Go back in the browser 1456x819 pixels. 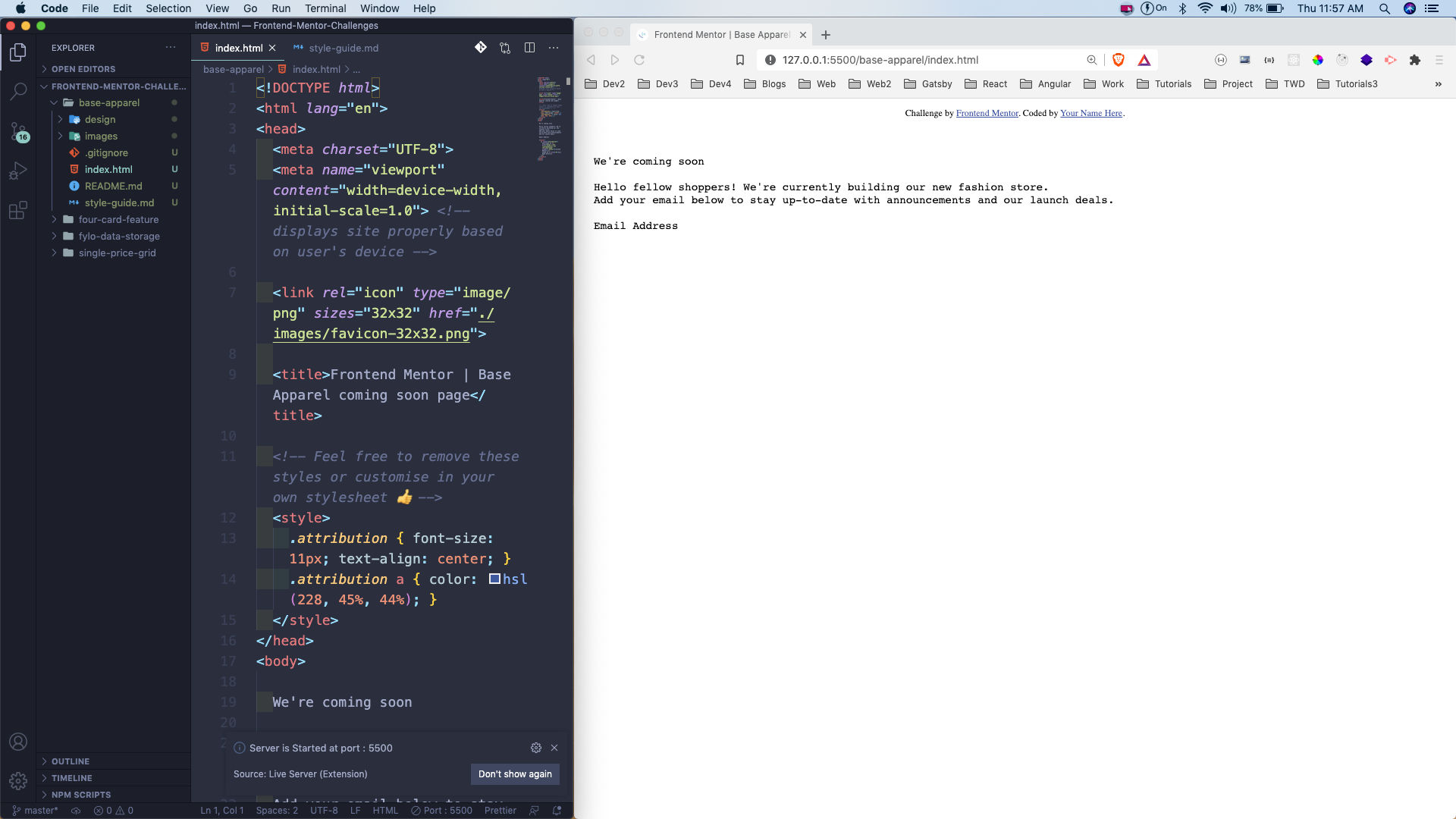pyautogui.click(x=591, y=60)
